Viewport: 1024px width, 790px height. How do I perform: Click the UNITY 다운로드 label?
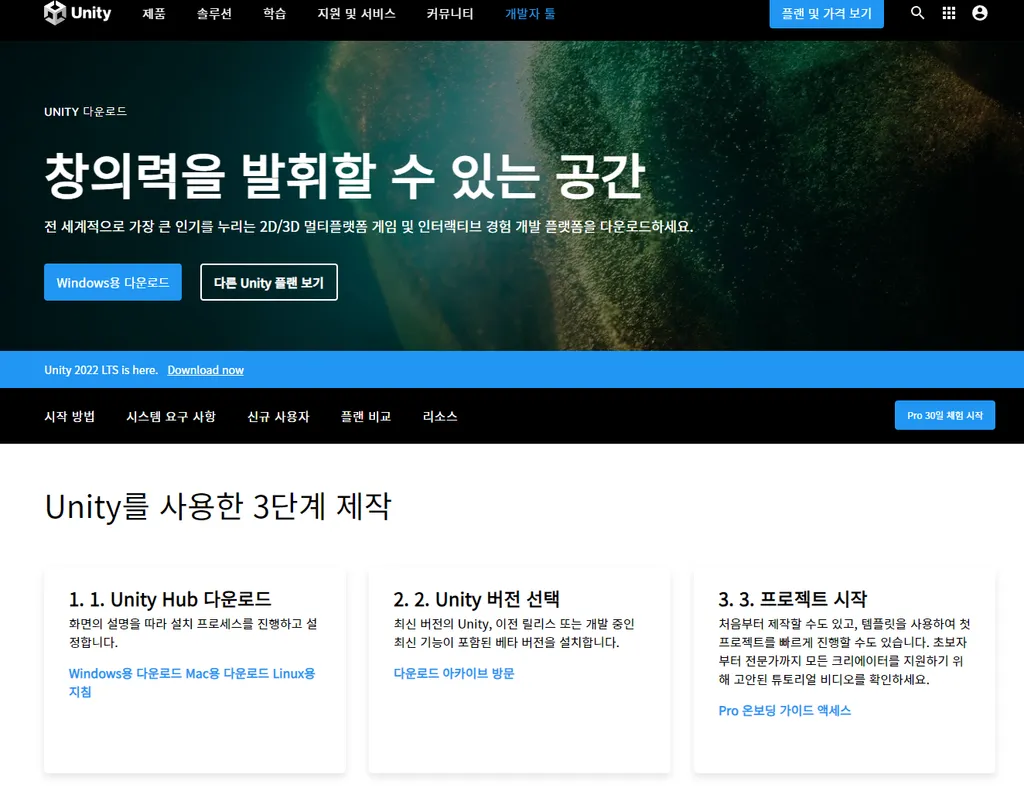click(85, 112)
